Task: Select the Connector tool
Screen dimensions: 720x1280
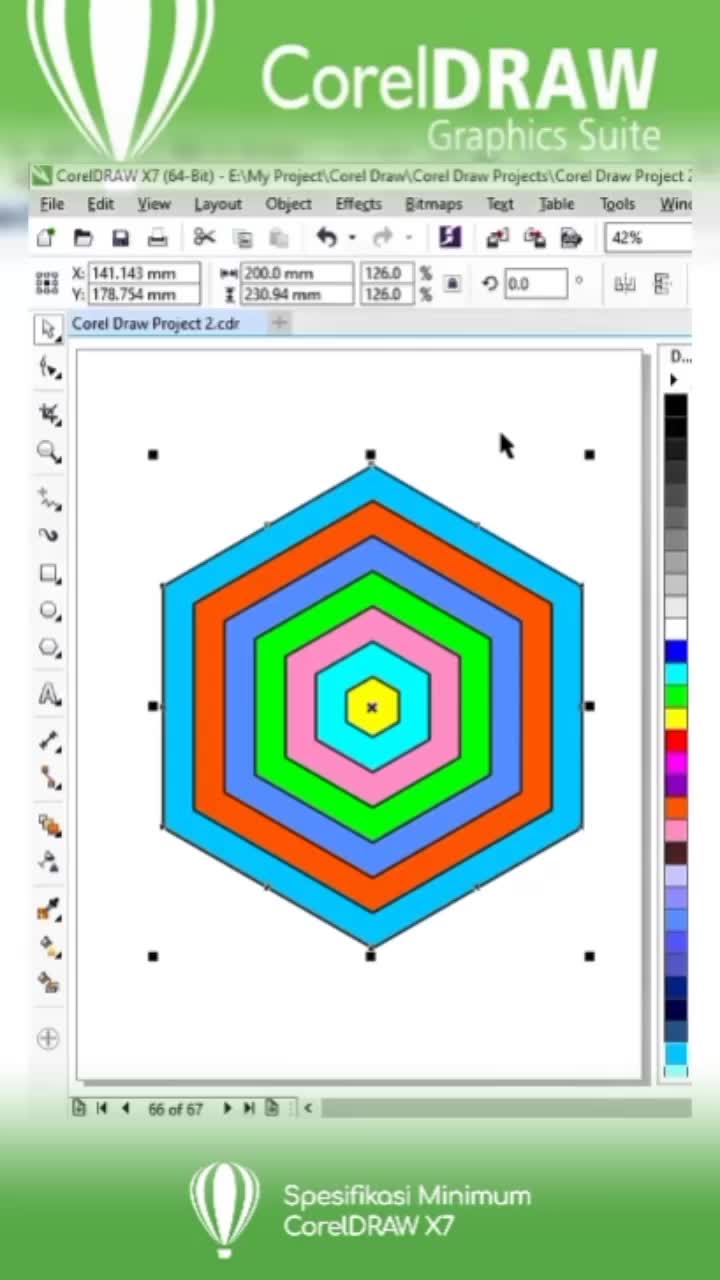Action: 48,777
